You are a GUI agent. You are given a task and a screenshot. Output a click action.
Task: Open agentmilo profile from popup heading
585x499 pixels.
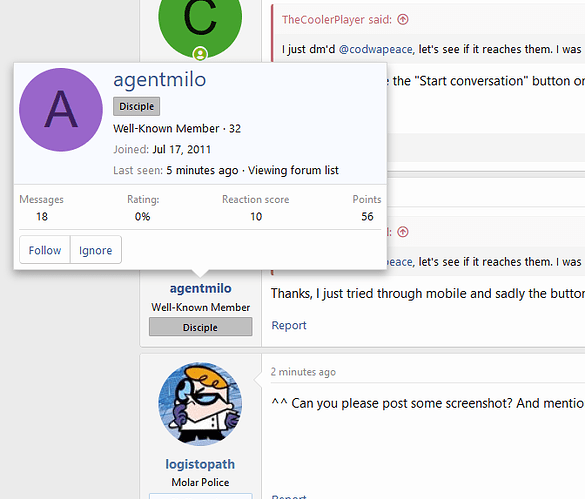point(159,79)
